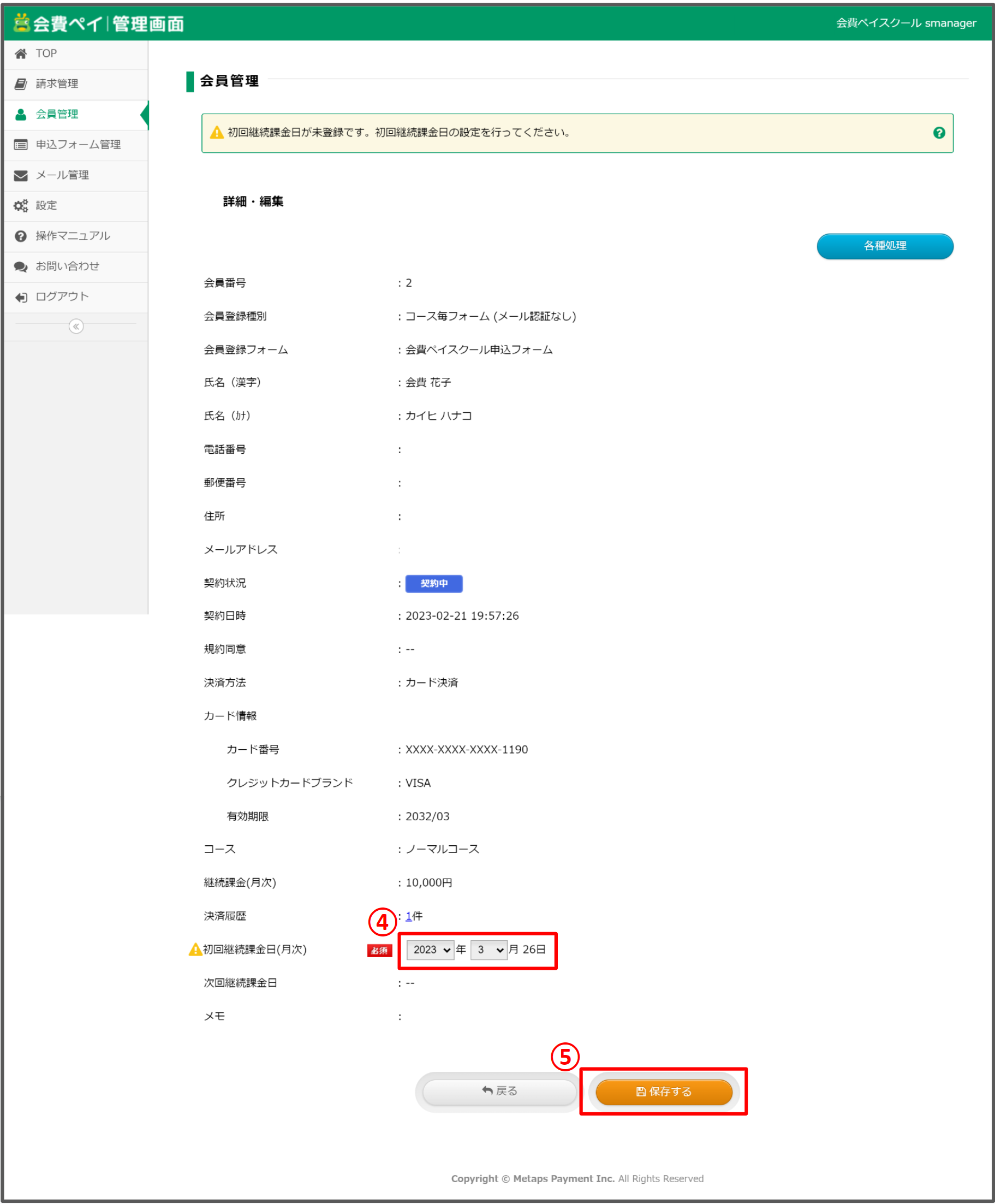Click the 申込フォーム管理 form icon
The height and width of the screenshot is (1204, 995).
(x=21, y=145)
